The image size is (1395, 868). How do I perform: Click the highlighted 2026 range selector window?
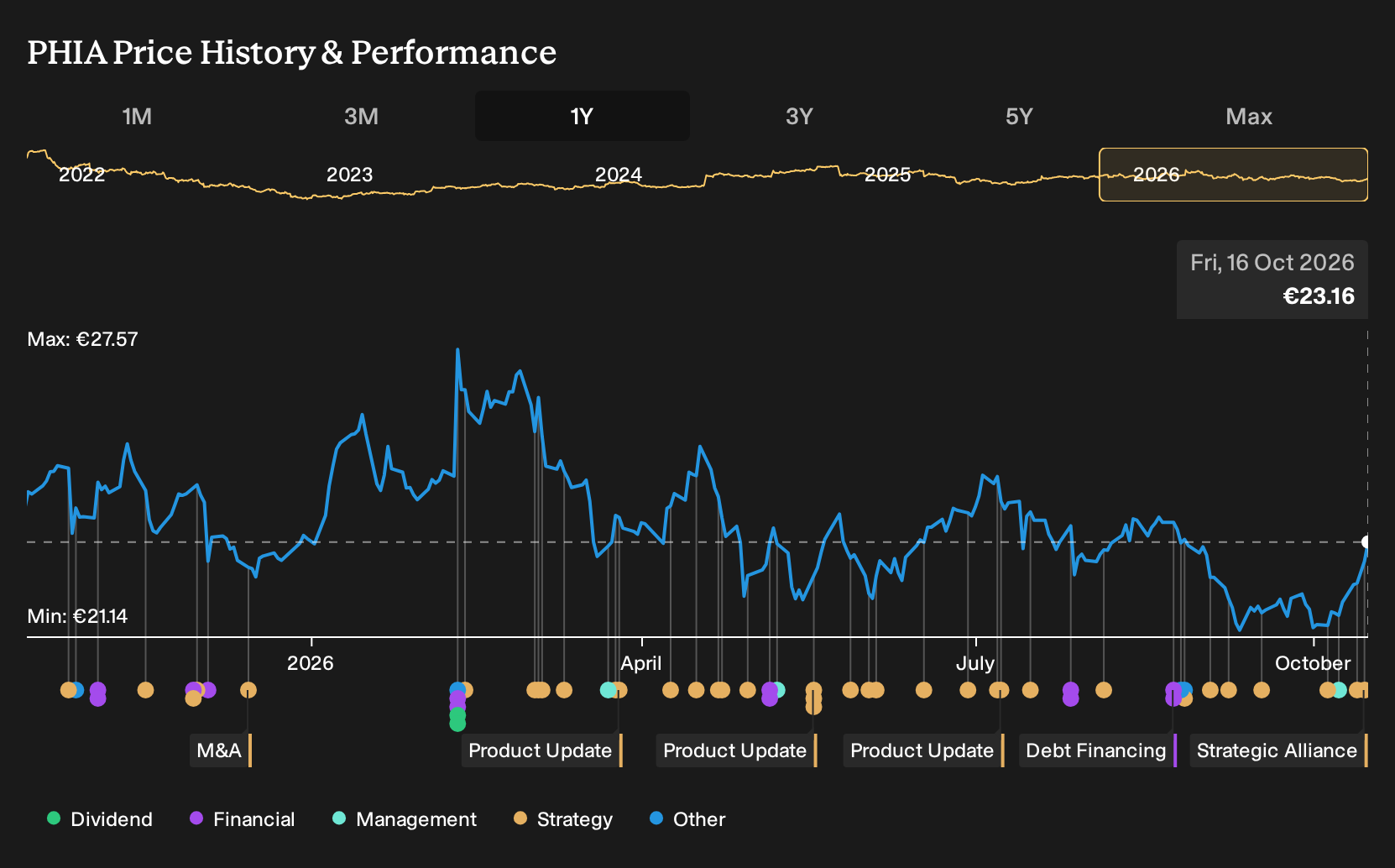click(1234, 175)
